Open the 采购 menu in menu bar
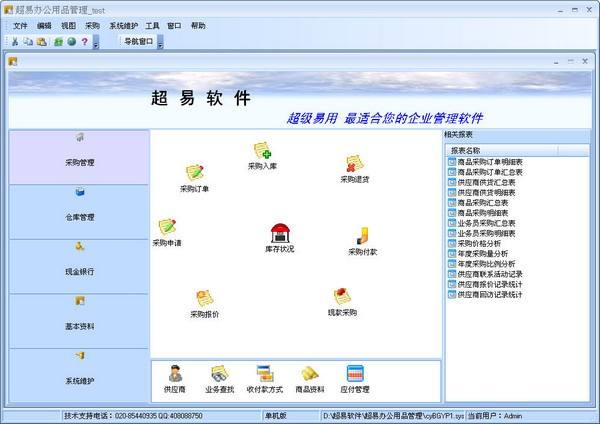This screenshot has height=424, width=600. [x=93, y=25]
